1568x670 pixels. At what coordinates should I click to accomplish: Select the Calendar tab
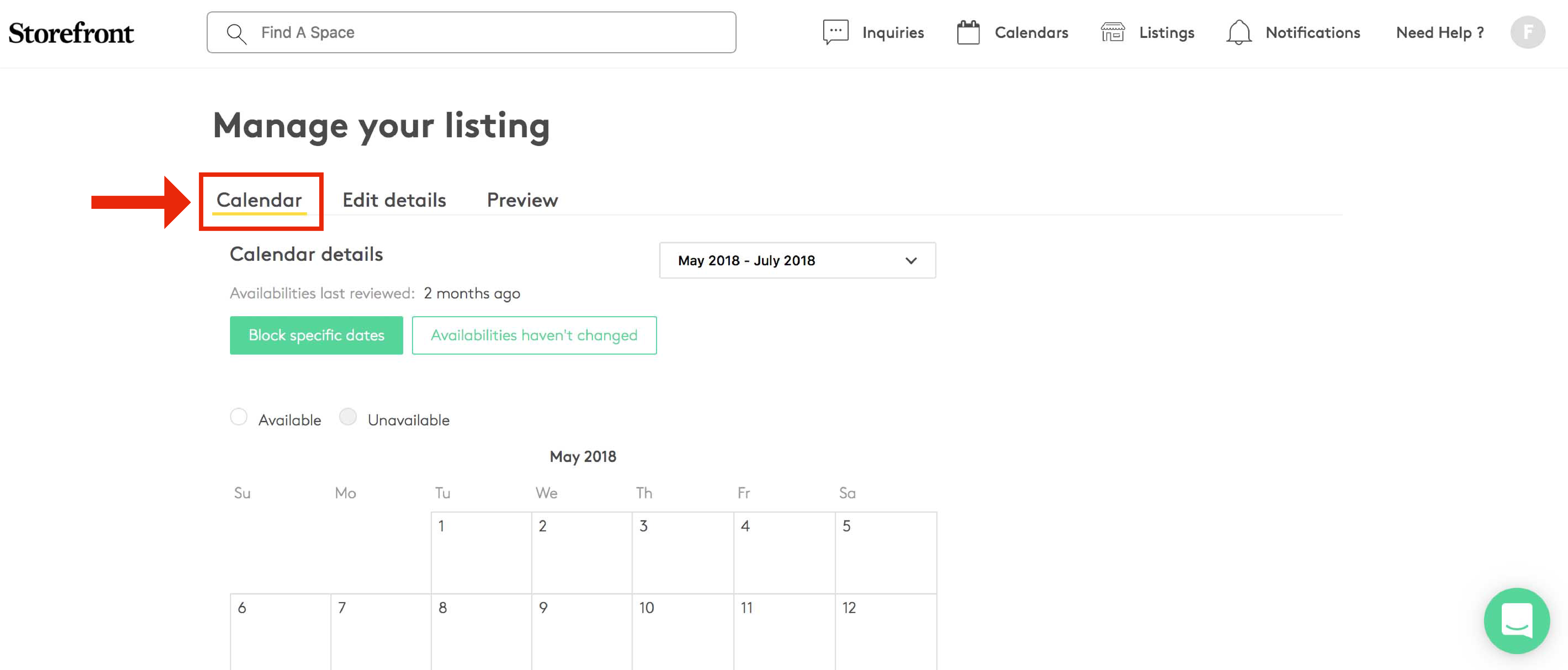pos(259,200)
